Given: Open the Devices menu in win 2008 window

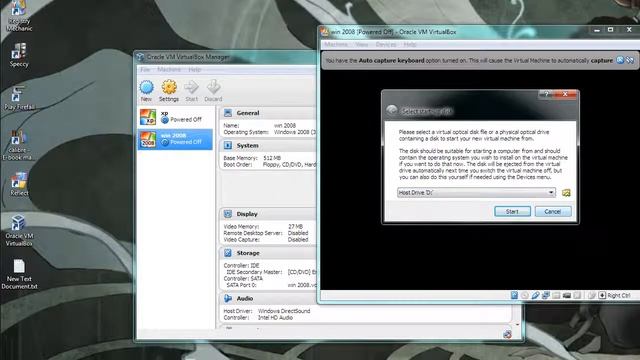Looking at the screenshot, I should (x=386, y=44).
